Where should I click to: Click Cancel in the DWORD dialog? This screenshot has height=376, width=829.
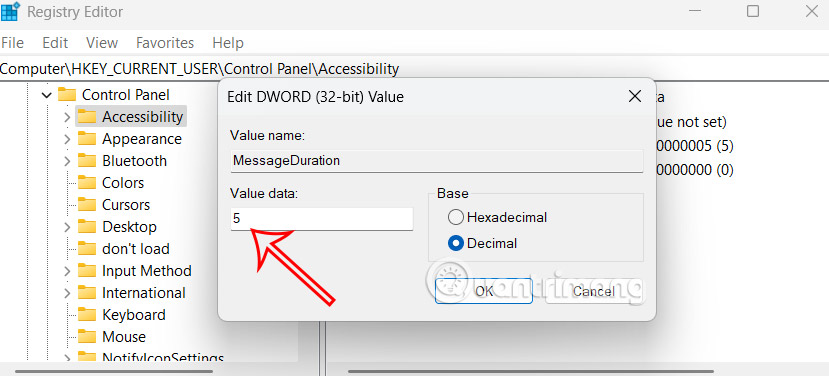coord(594,291)
